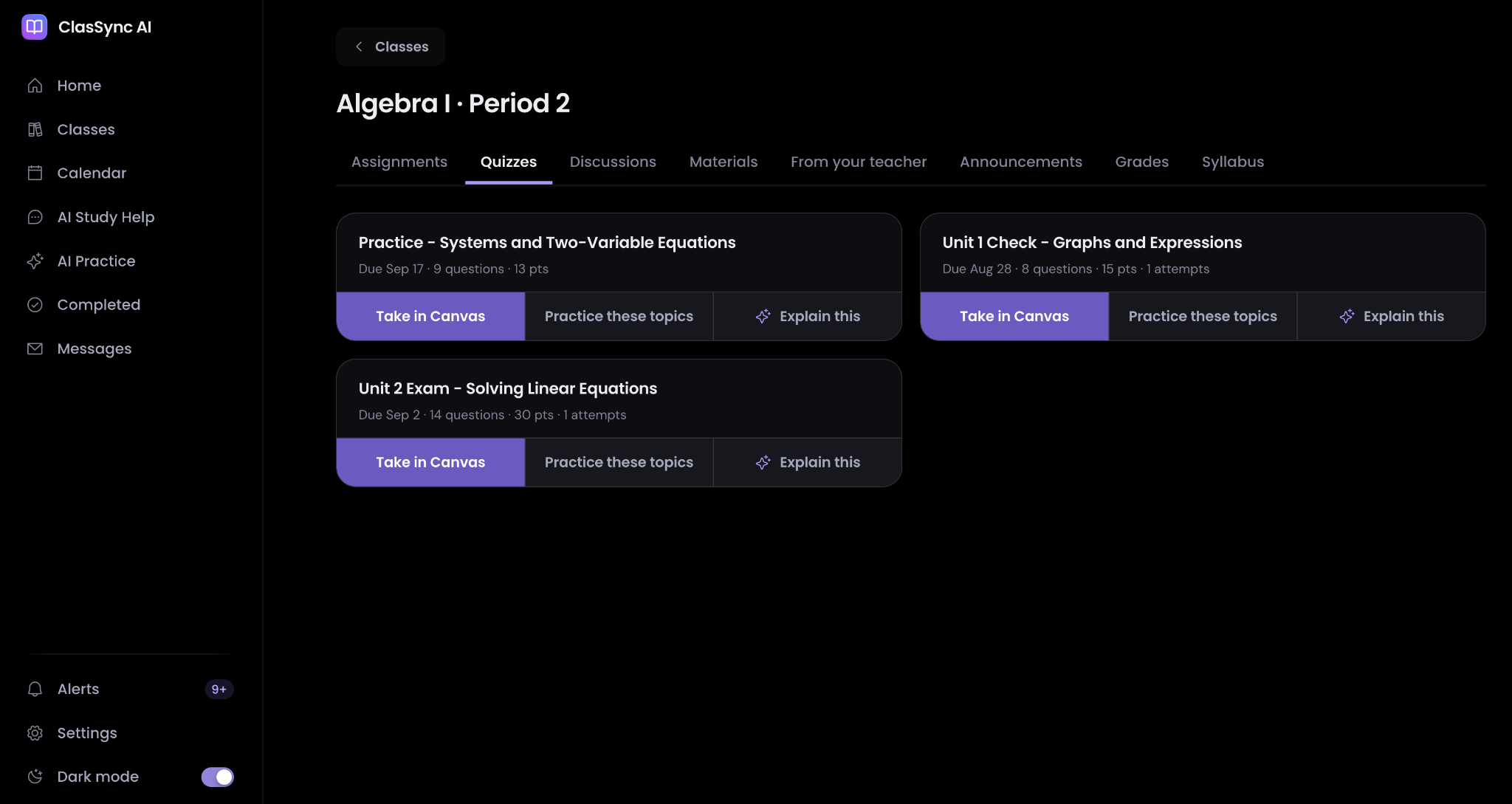
Task: Click the Alerts bell icon
Action: click(x=35, y=689)
